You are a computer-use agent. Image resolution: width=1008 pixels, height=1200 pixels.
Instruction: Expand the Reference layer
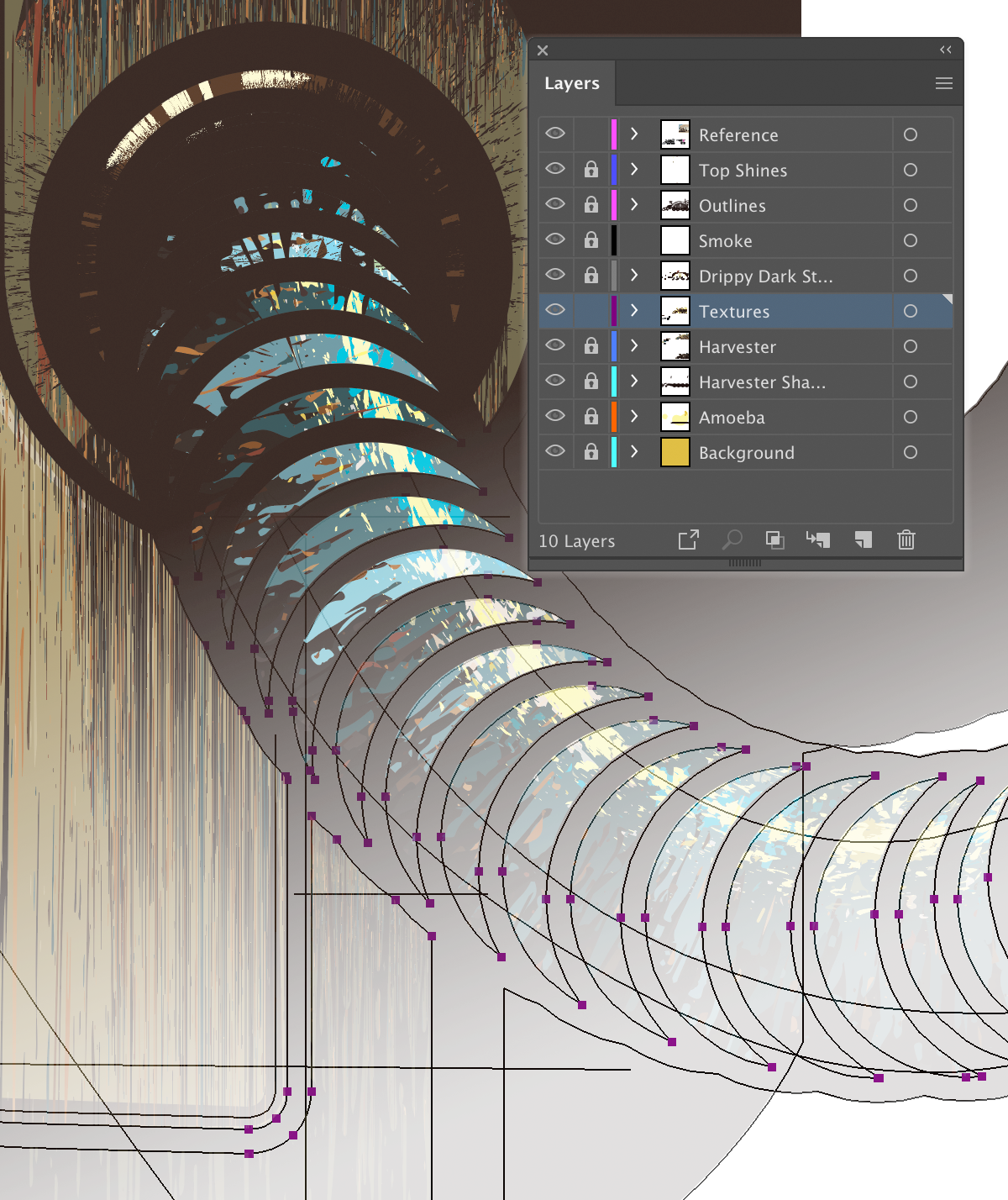634,134
